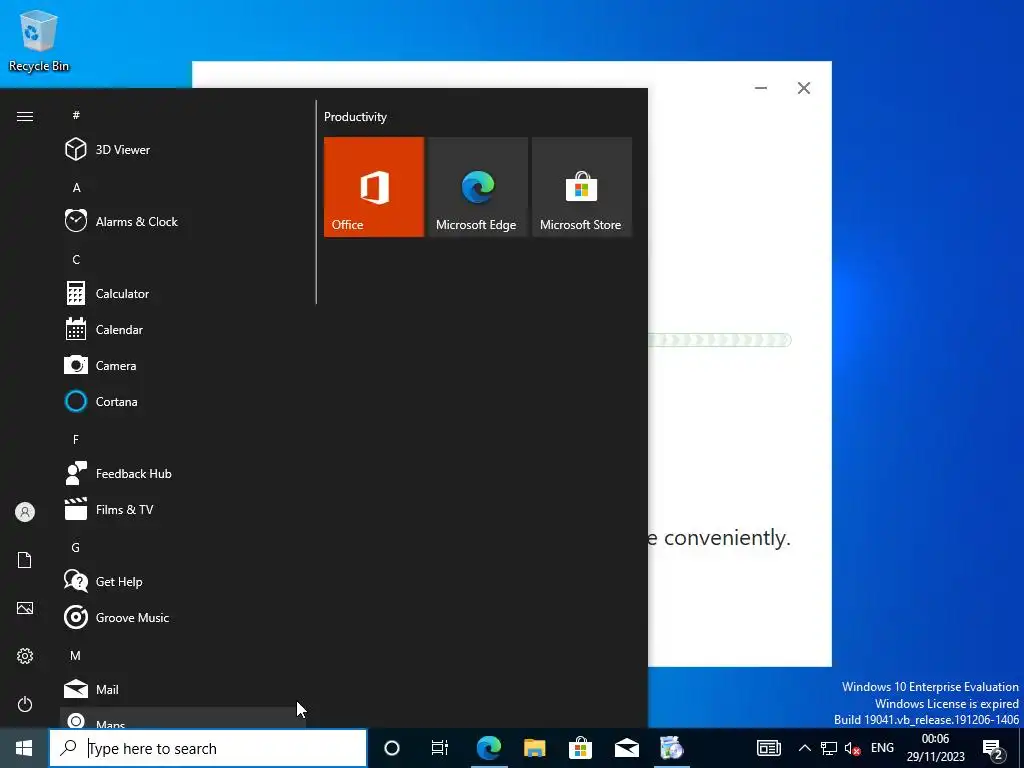This screenshot has height=768, width=1024.
Task: Click the G letter group header
Action: pos(76,547)
